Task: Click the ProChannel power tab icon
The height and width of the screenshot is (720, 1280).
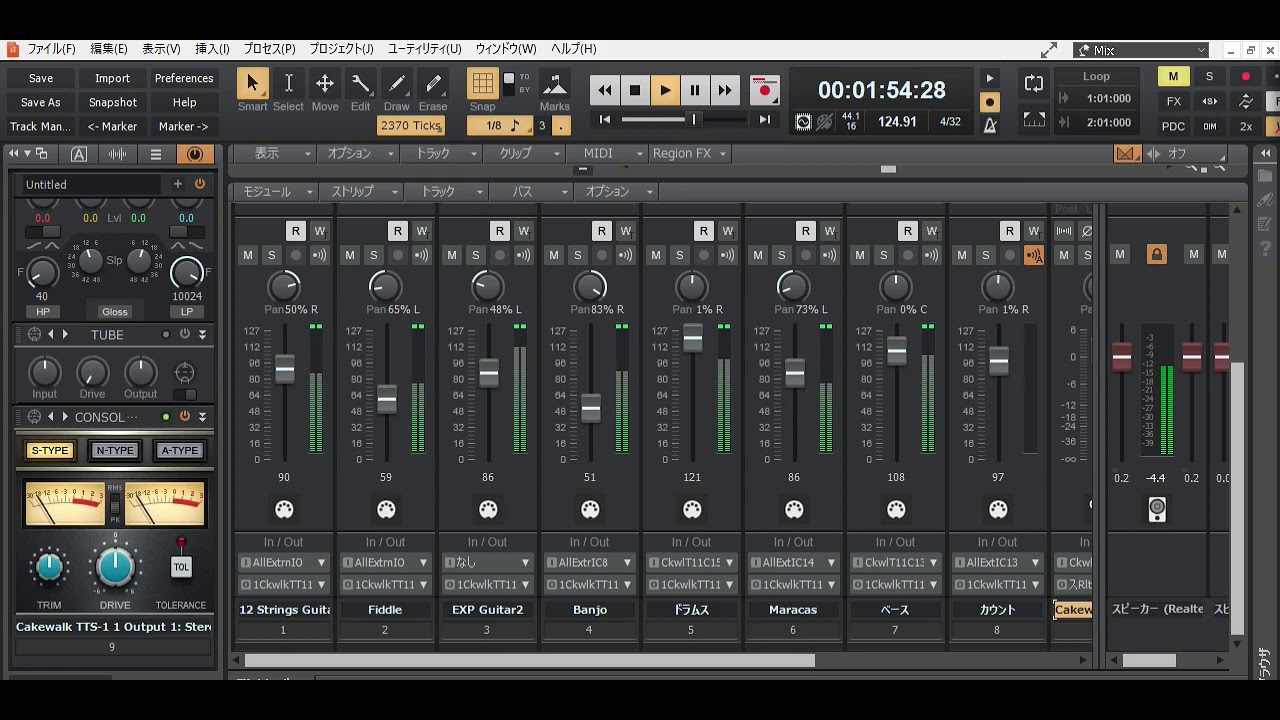Action: [195, 154]
